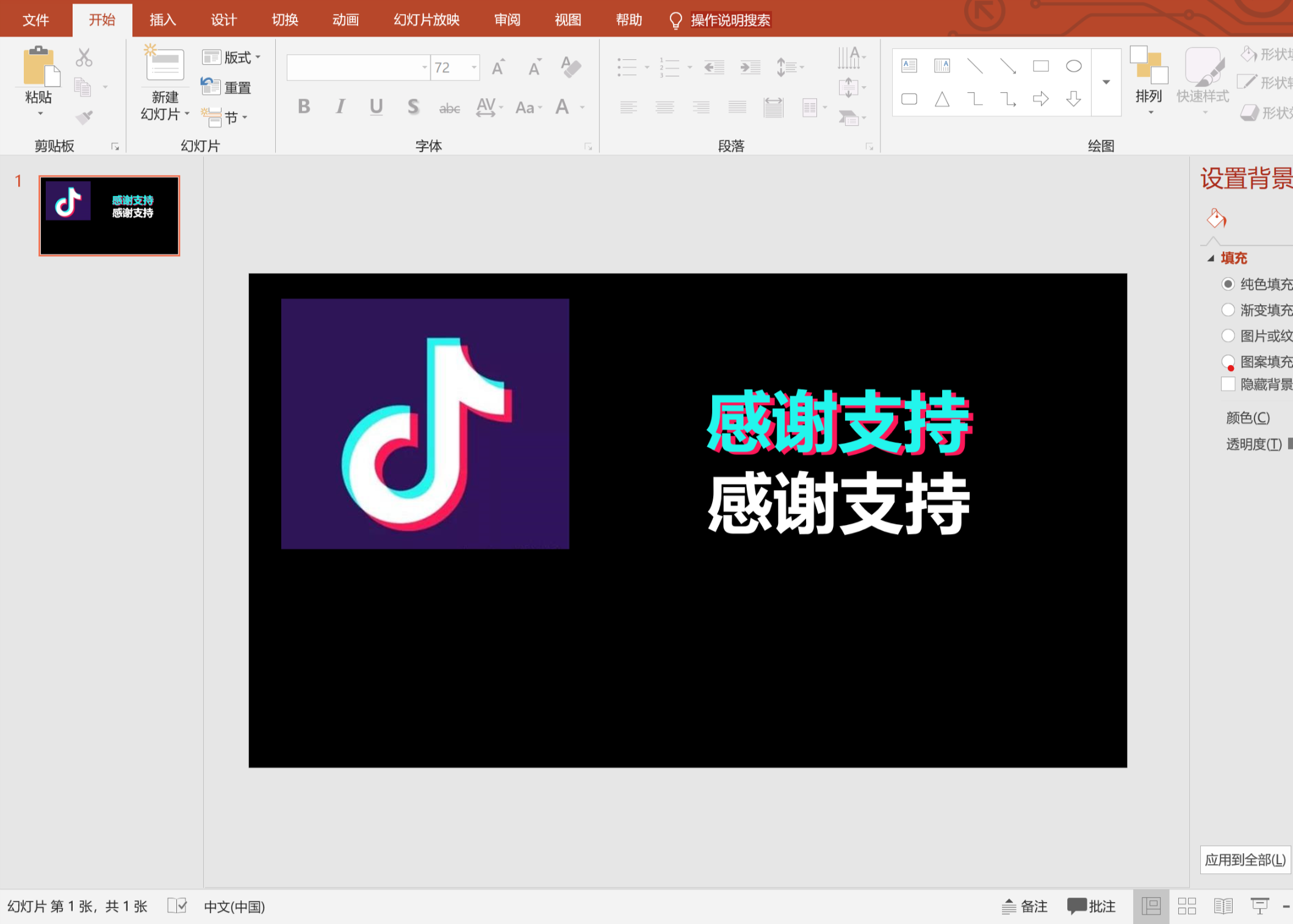Select the oval shape
The height and width of the screenshot is (924, 1293).
tap(1074, 66)
